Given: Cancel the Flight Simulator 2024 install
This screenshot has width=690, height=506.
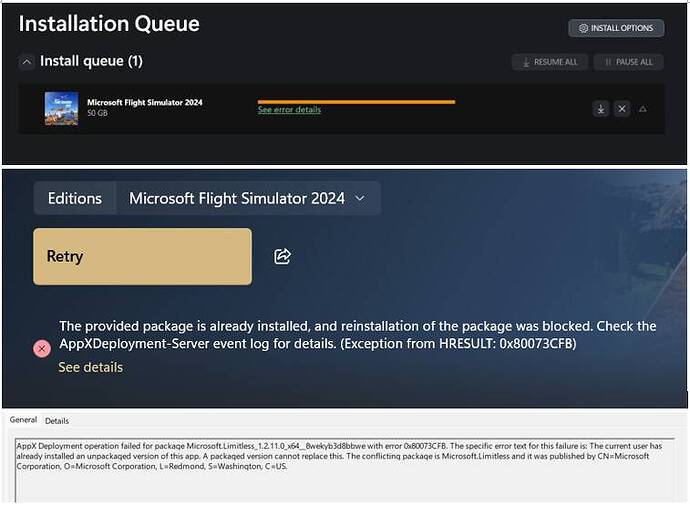Looking at the screenshot, I should tap(622, 108).
